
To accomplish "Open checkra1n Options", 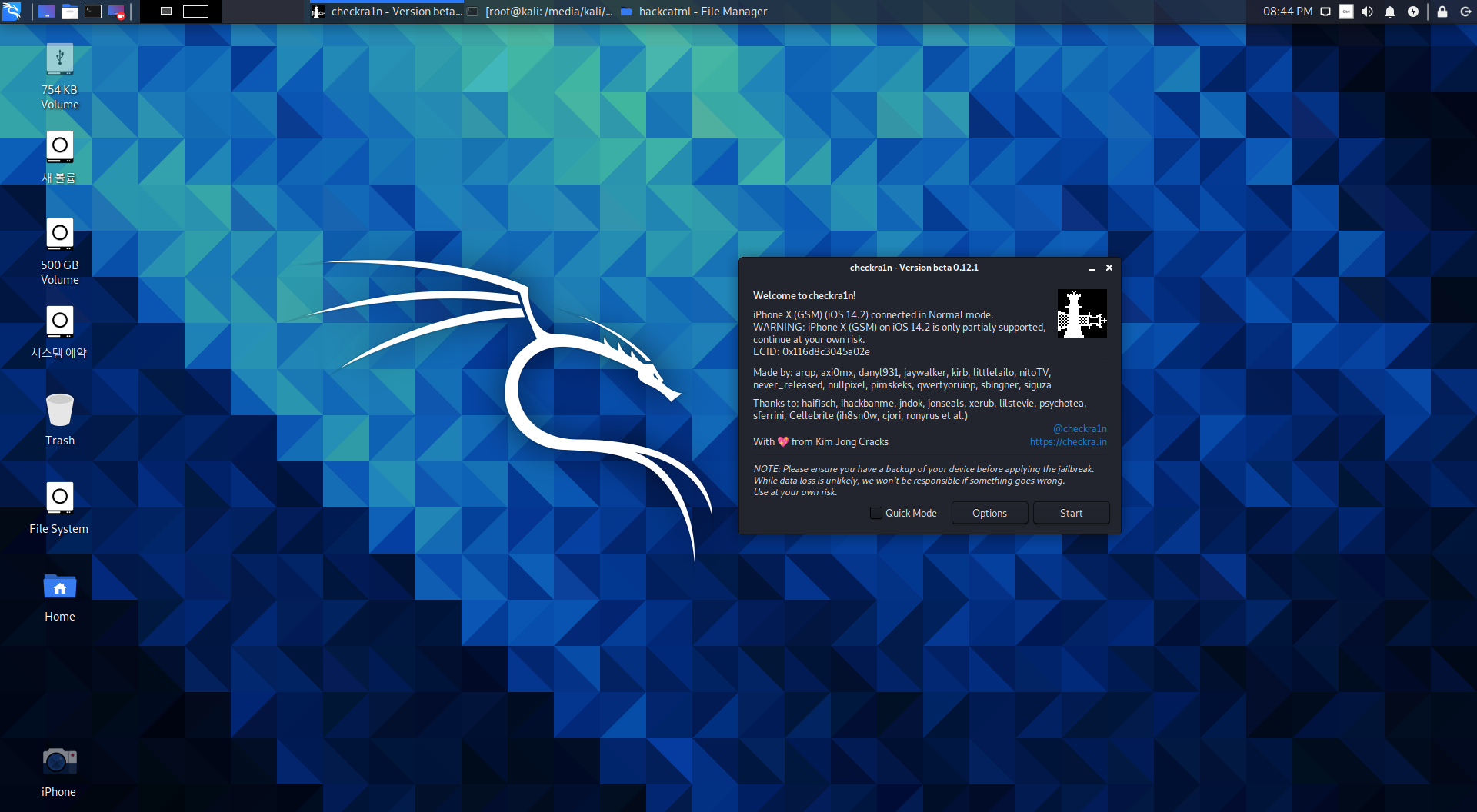I will coord(989,513).
